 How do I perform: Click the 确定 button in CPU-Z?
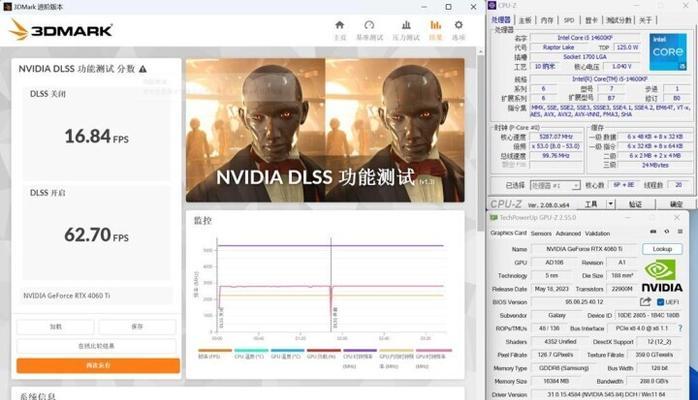[676, 204]
